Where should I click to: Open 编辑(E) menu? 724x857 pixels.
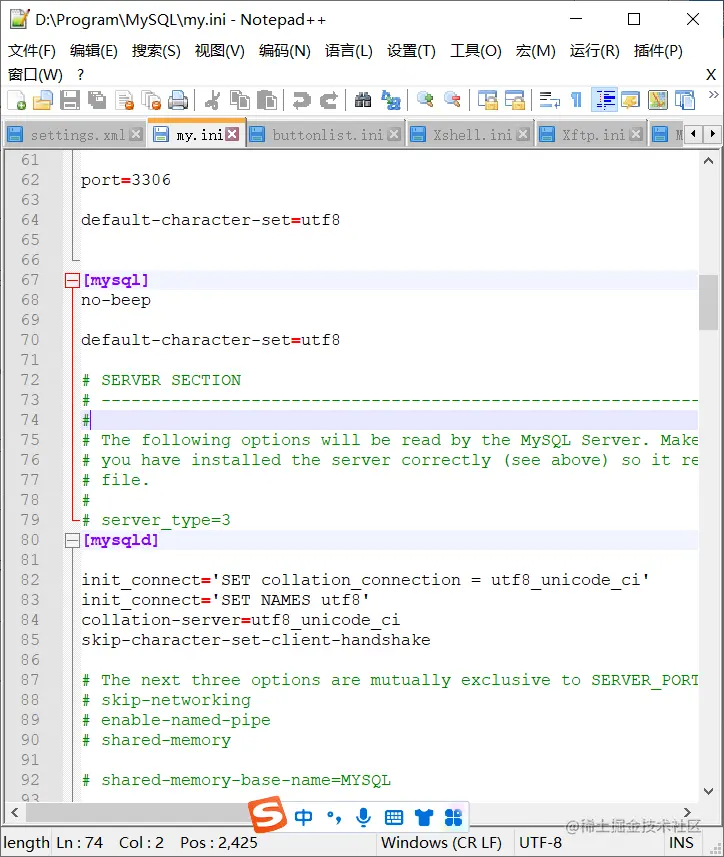pyautogui.click(x=94, y=51)
